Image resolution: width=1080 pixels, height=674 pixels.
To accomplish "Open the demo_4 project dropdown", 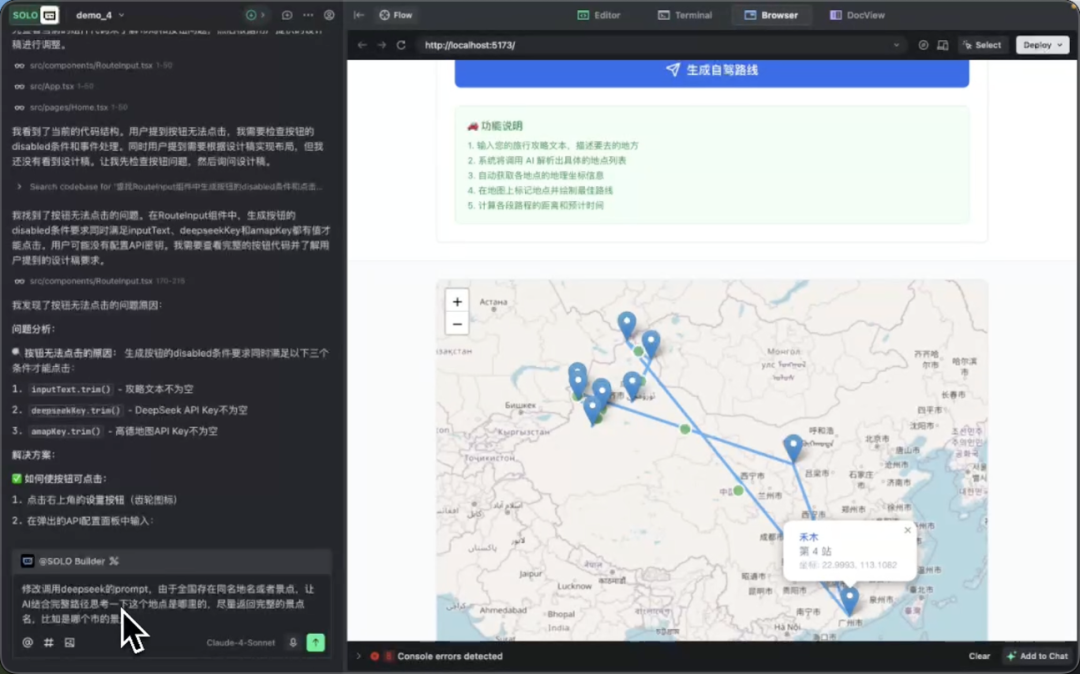I will pyautogui.click(x=100, y=15).
